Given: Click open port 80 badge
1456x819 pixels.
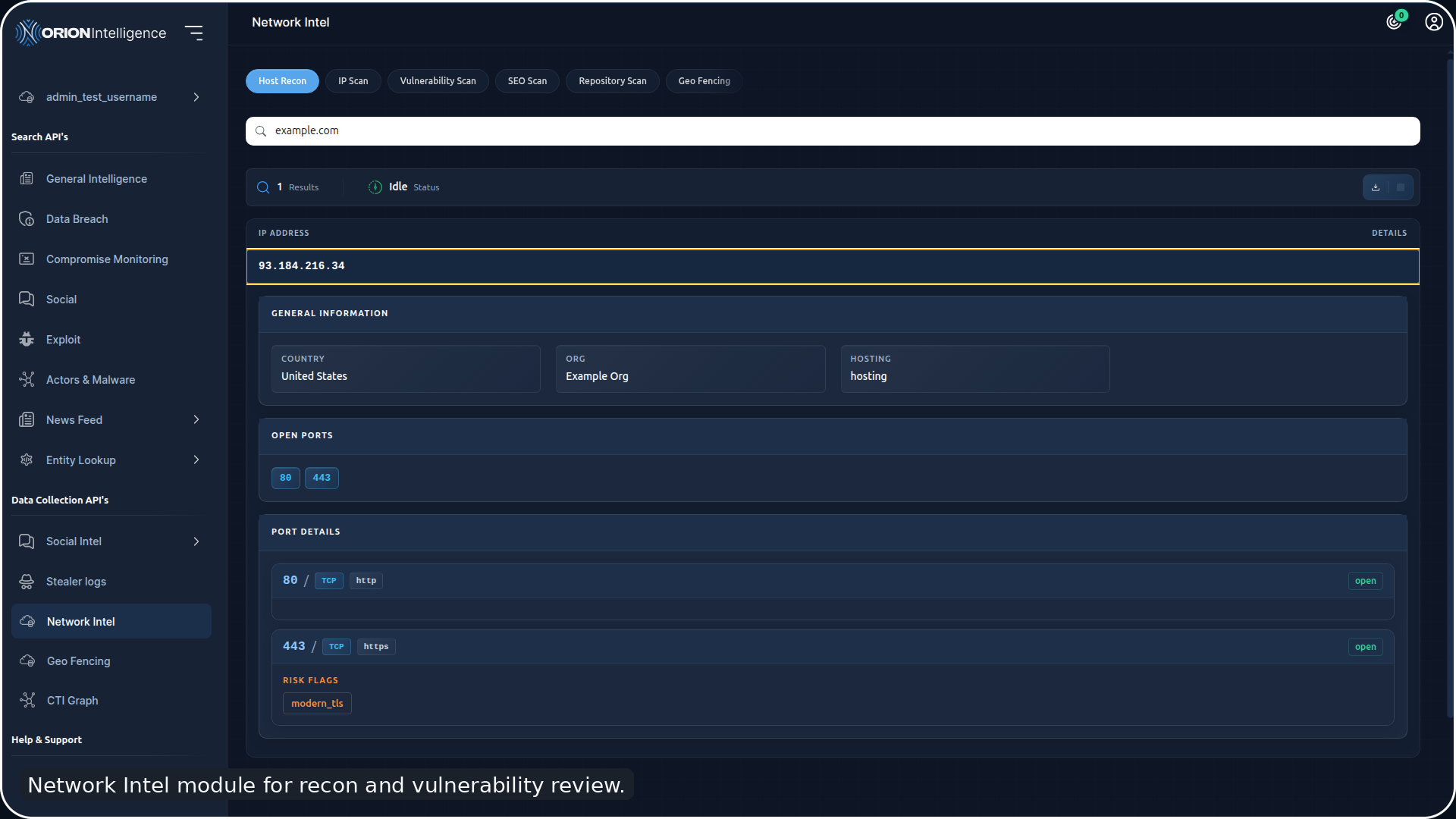Looking at the screenshot, I should tap(286, 478).
